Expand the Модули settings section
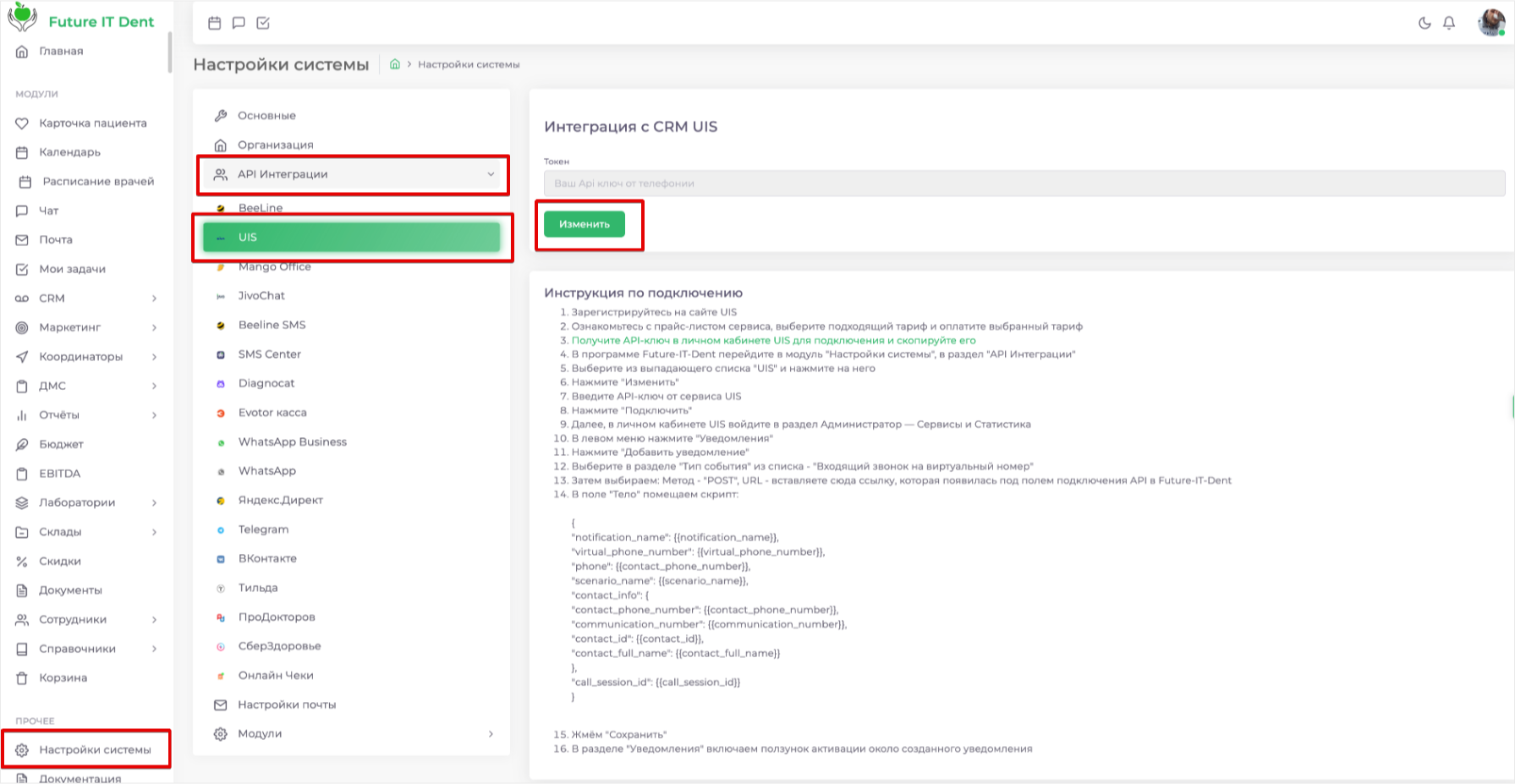1515x784 pixels. 351,734
